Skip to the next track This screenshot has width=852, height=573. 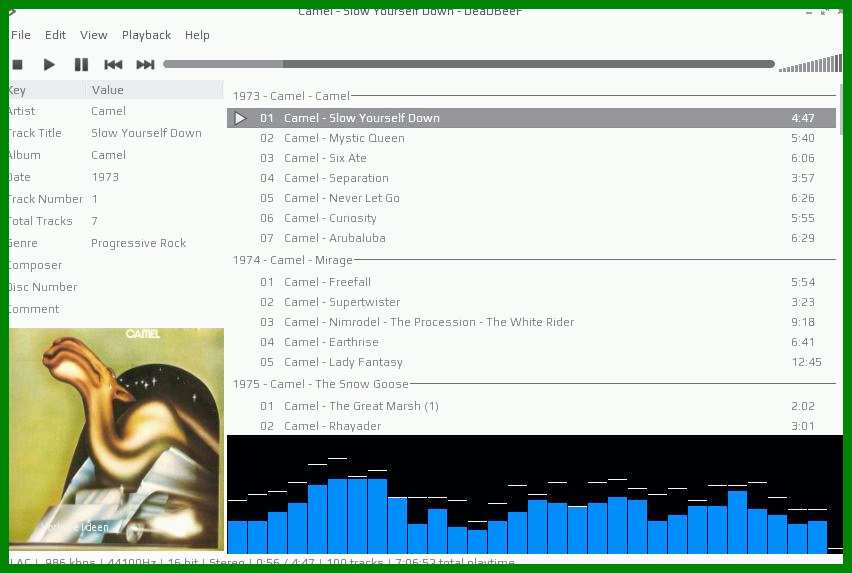coord(145,65)
